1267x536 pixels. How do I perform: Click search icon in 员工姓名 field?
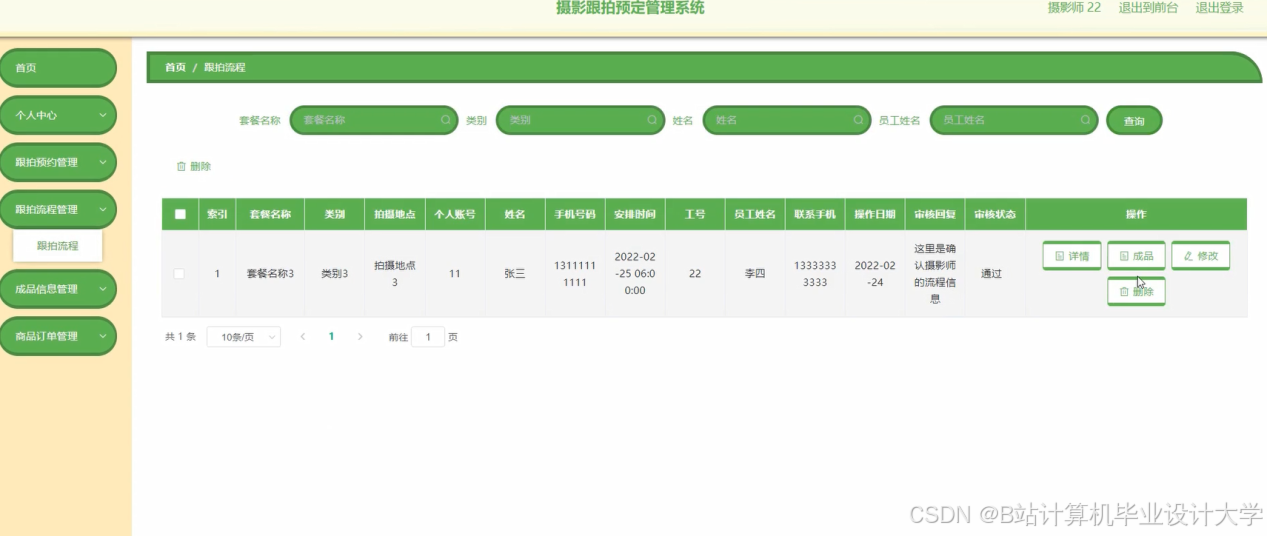[1086, 120]
